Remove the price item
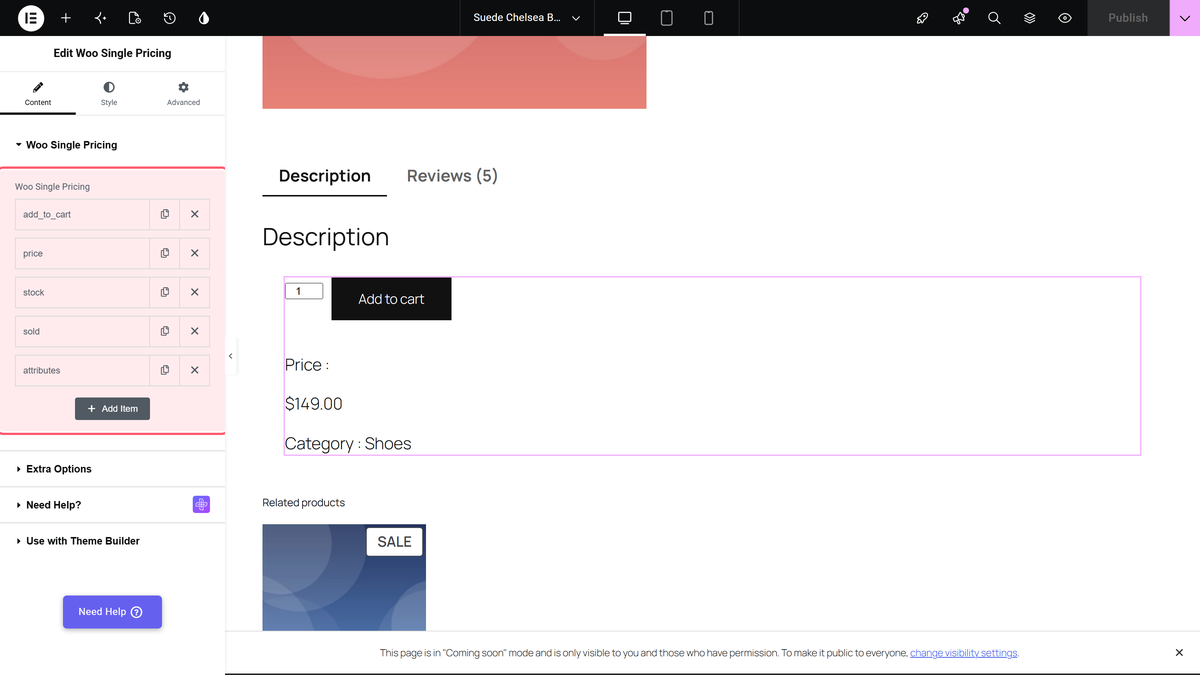This screenshot has width=1200, height=675. pyautogui.click(x=195, y=253)
